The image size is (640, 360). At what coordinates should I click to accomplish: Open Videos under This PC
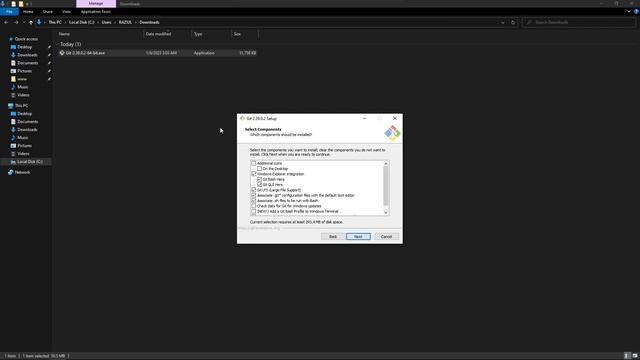pyautogui.click(x=23, y=154)
